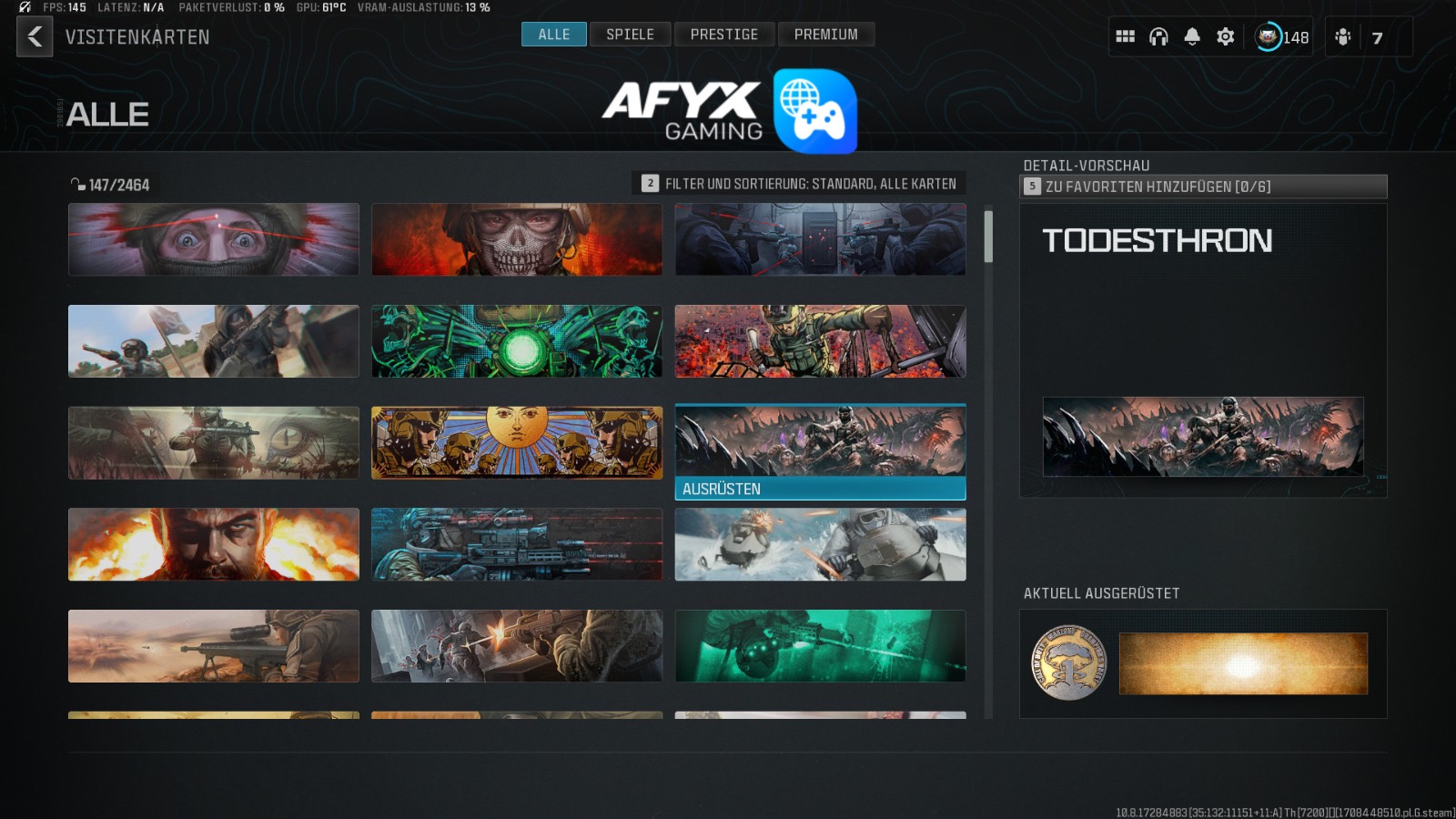
Task: Switch to the SPIELE tab
Action: tap(630, 35)
